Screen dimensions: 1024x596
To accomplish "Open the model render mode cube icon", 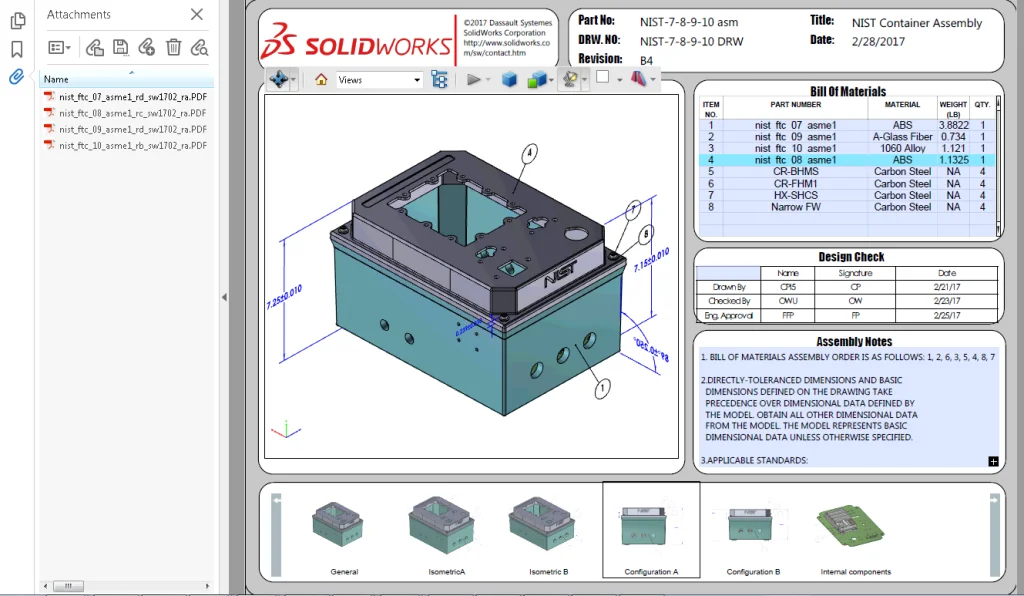I will point(507,80).
